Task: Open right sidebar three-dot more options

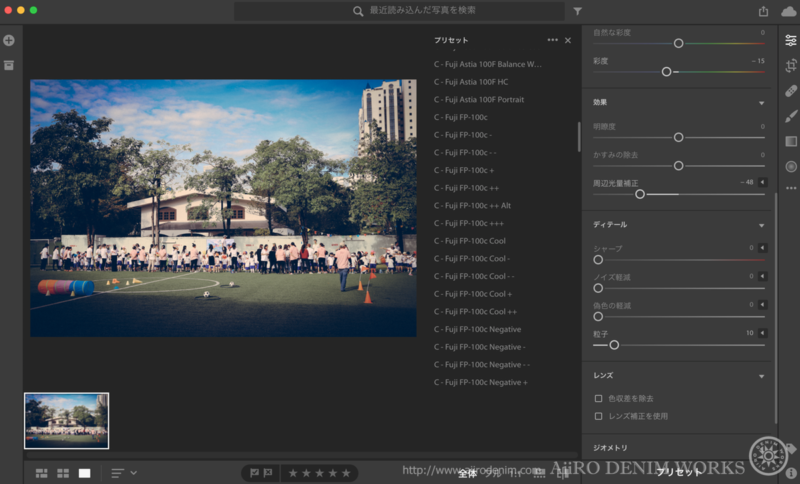Action: tap(791, 188)
